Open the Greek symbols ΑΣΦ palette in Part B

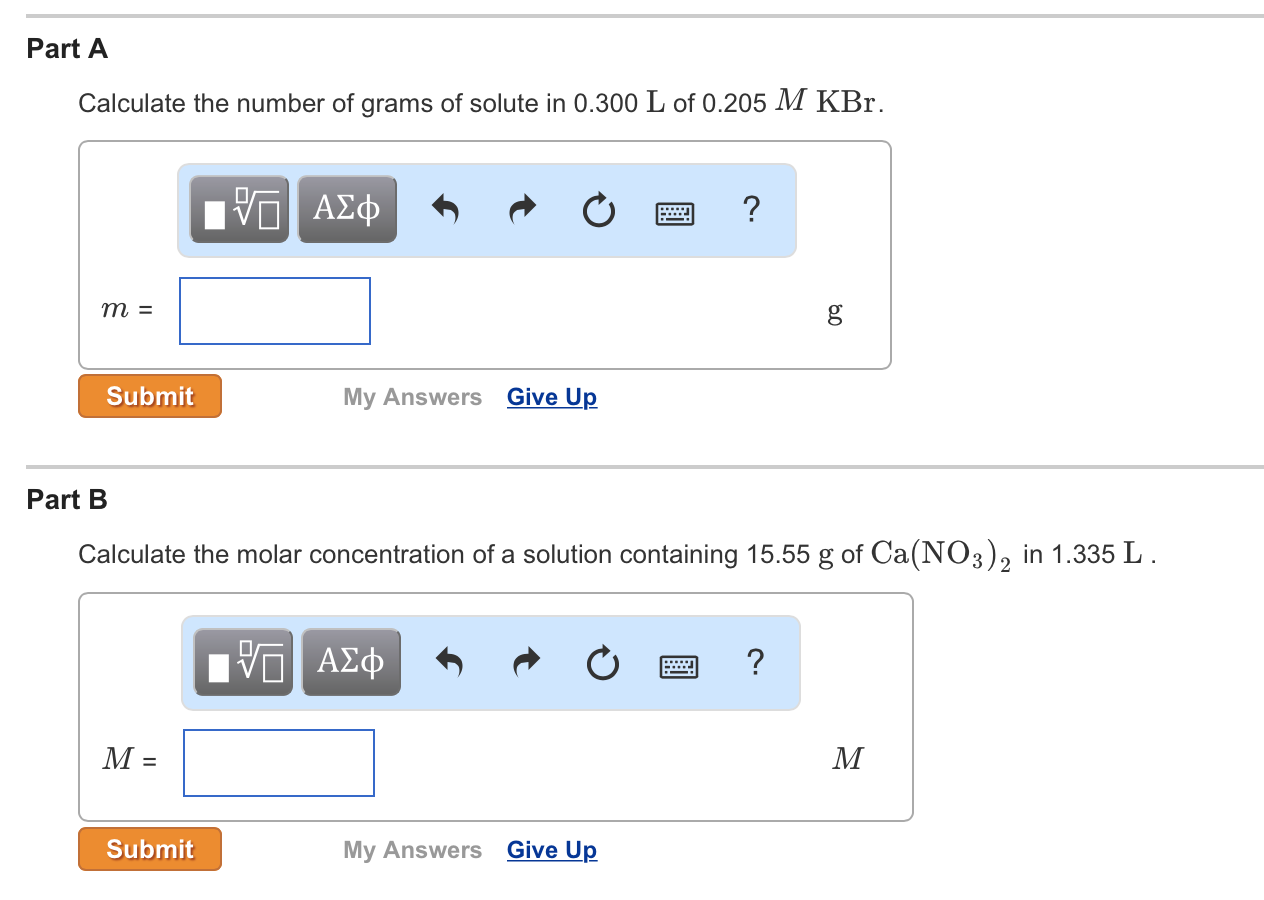tap(351, 661)
